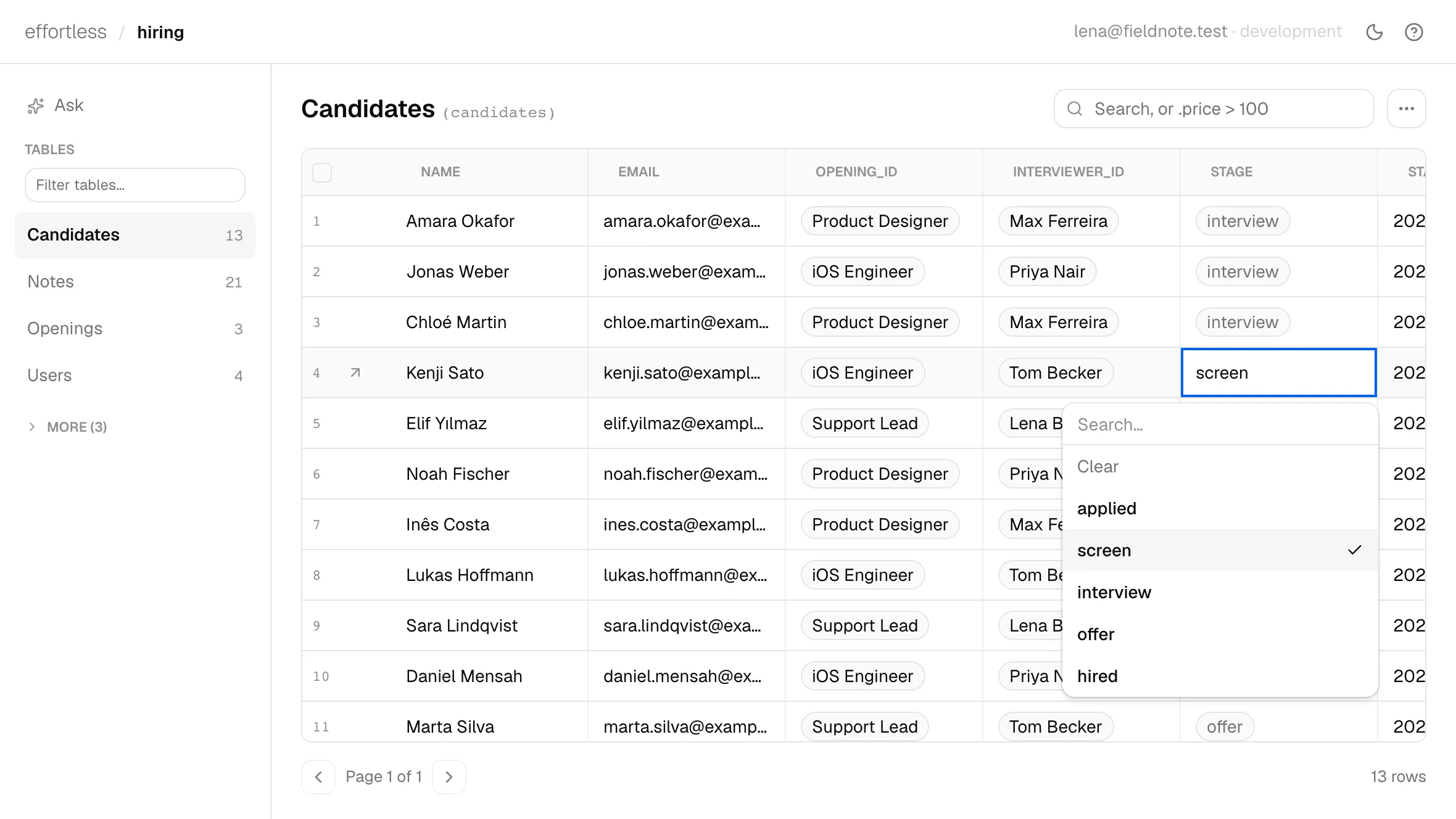Viewport: 1456px width, 819px height.
Task: Open Marta Silva's offer stage dropdown
Action: coord(1225,726)
